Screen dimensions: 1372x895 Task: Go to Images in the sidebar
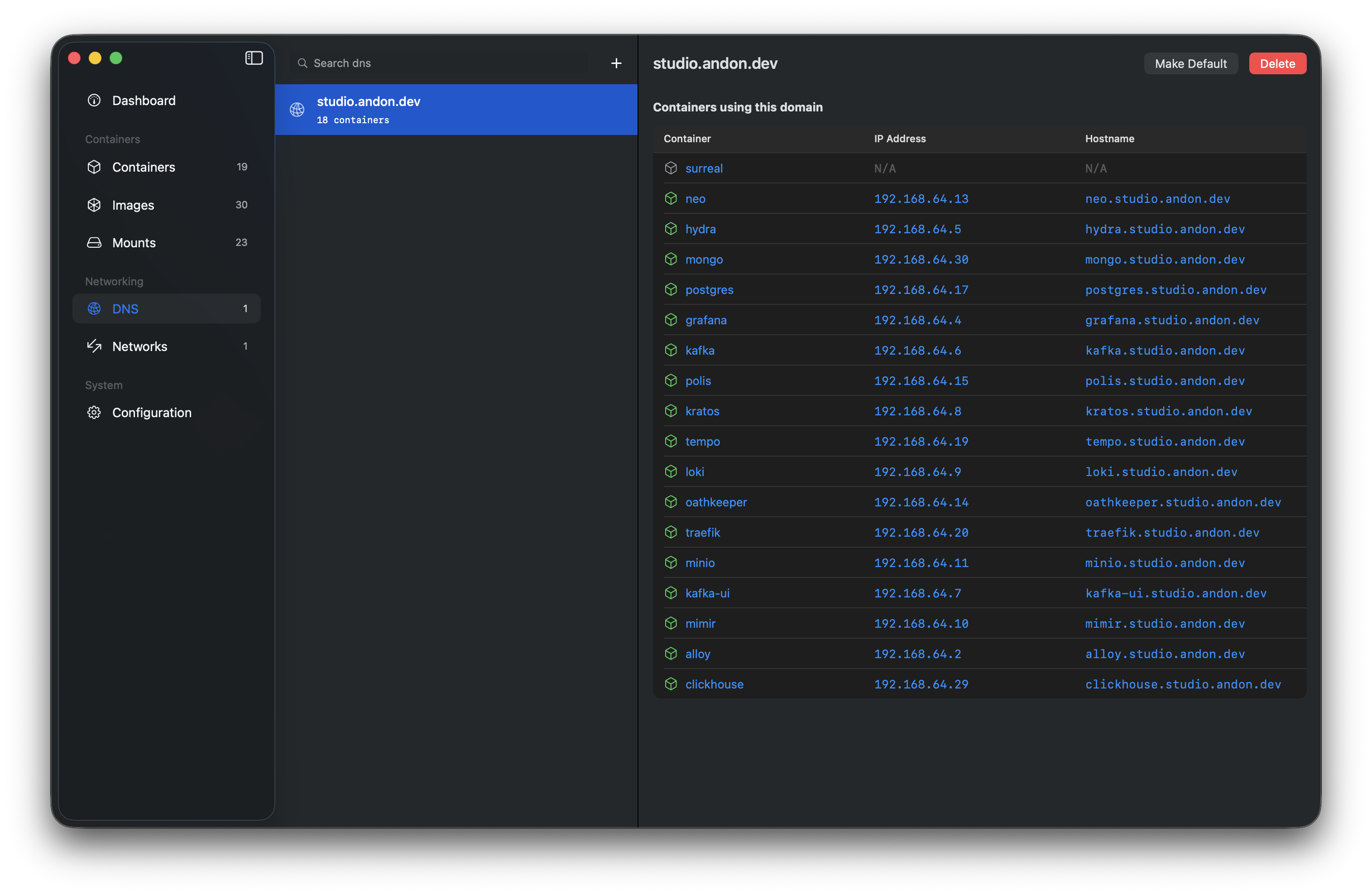(167, 205)
